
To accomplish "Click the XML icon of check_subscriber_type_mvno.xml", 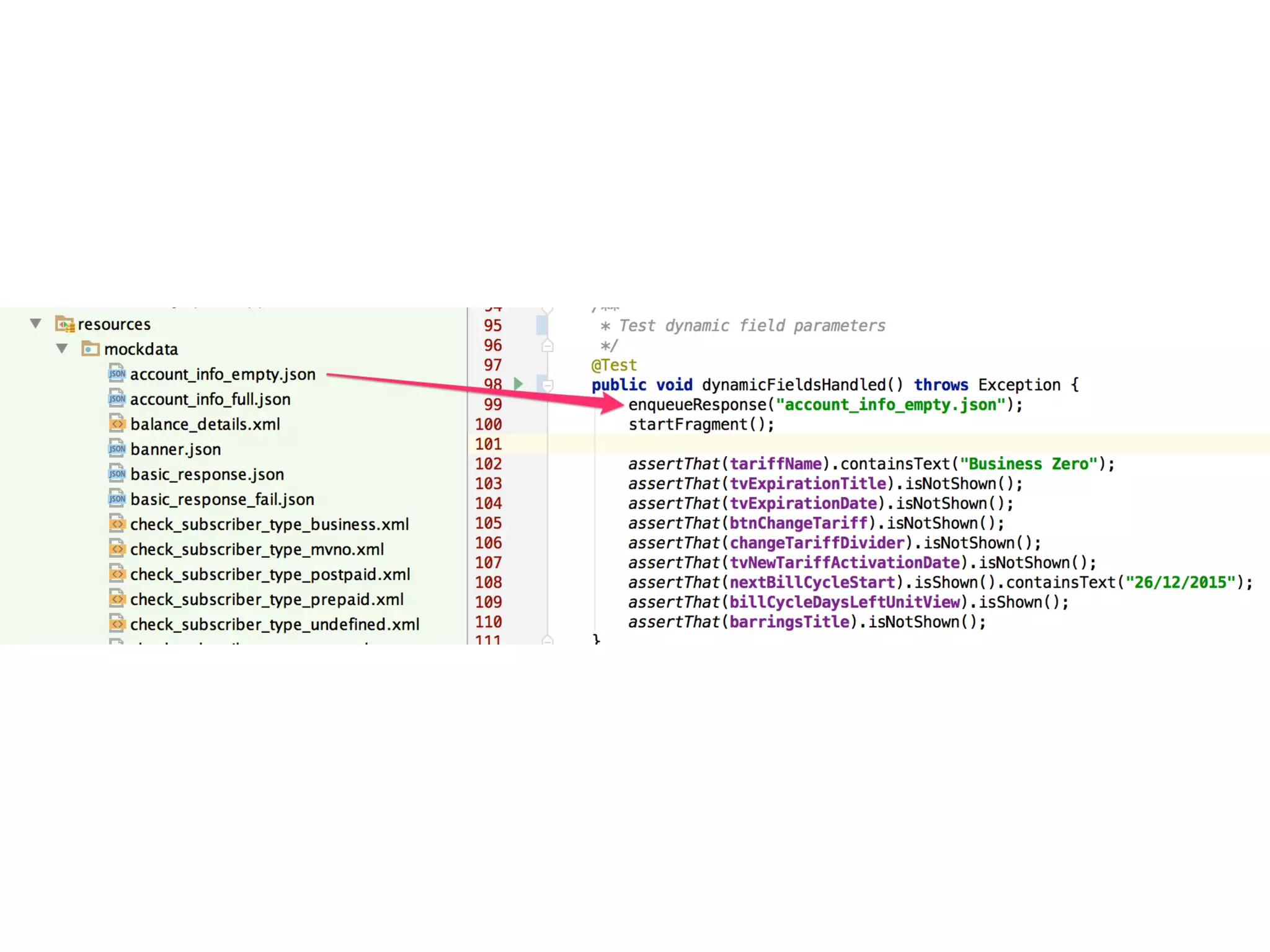I will click(117, 549).
